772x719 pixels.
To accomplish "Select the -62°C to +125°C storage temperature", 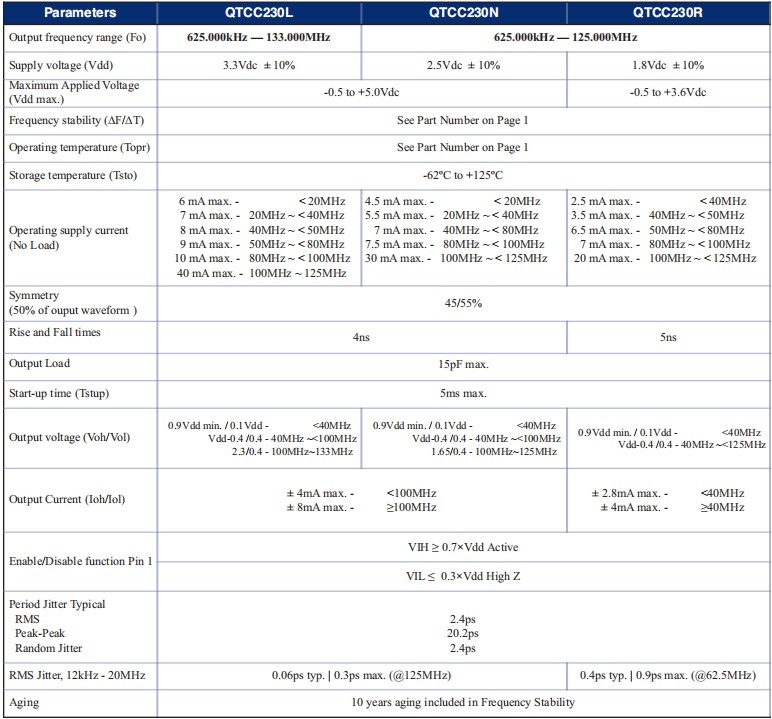I will pos(462,175).
